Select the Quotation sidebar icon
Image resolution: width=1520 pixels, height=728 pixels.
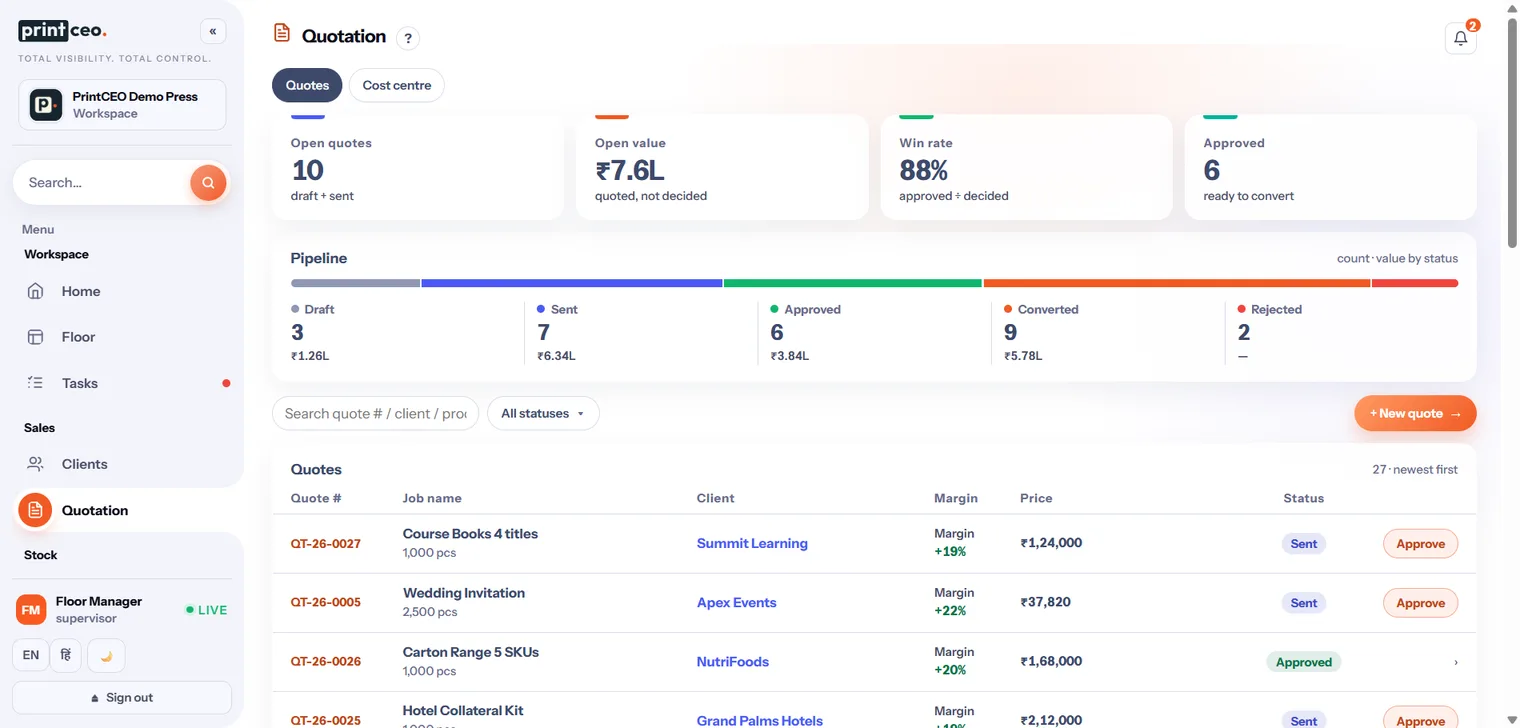[x=35, y=510]
